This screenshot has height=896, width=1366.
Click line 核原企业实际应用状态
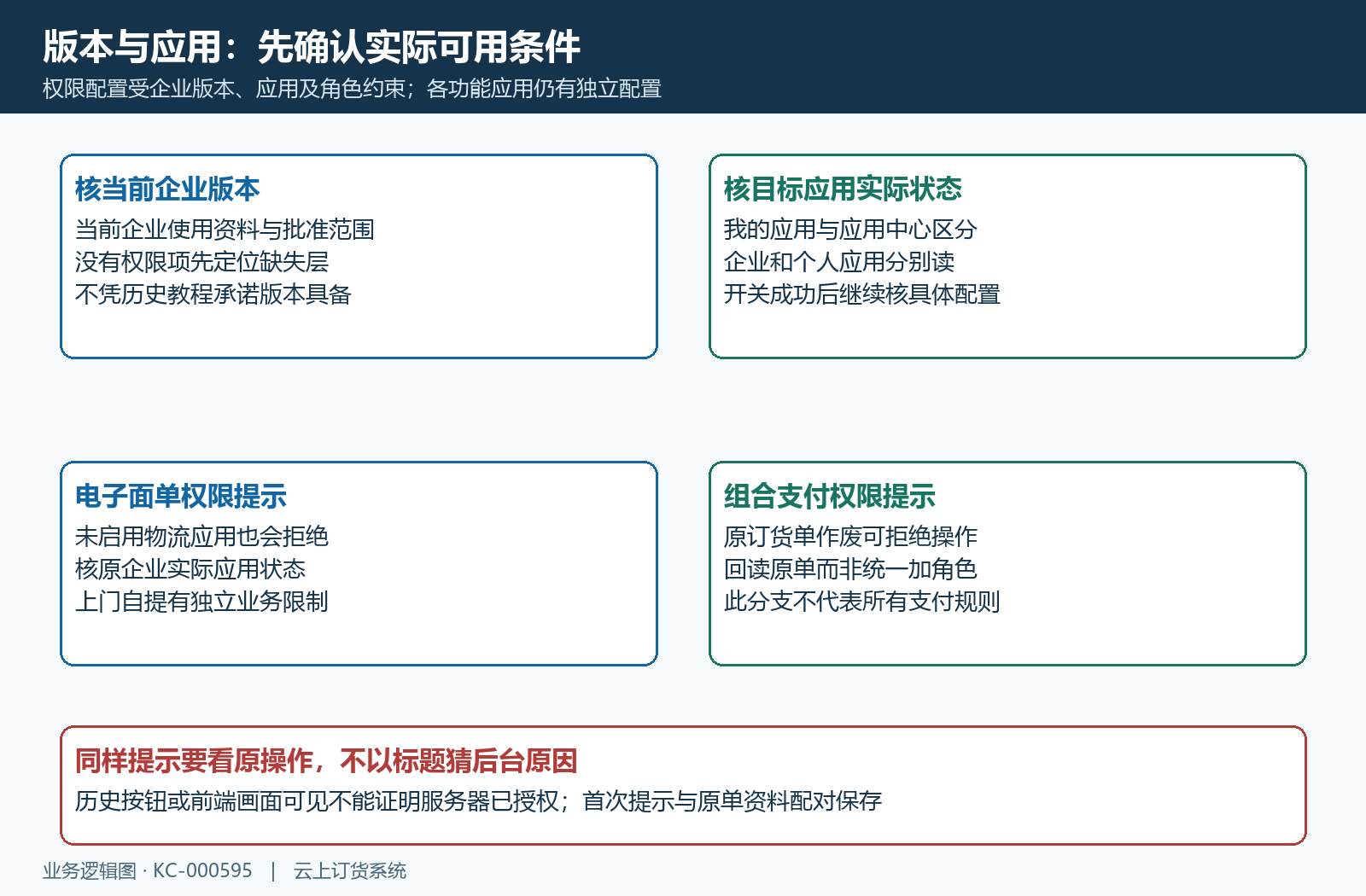coord(190,569)
